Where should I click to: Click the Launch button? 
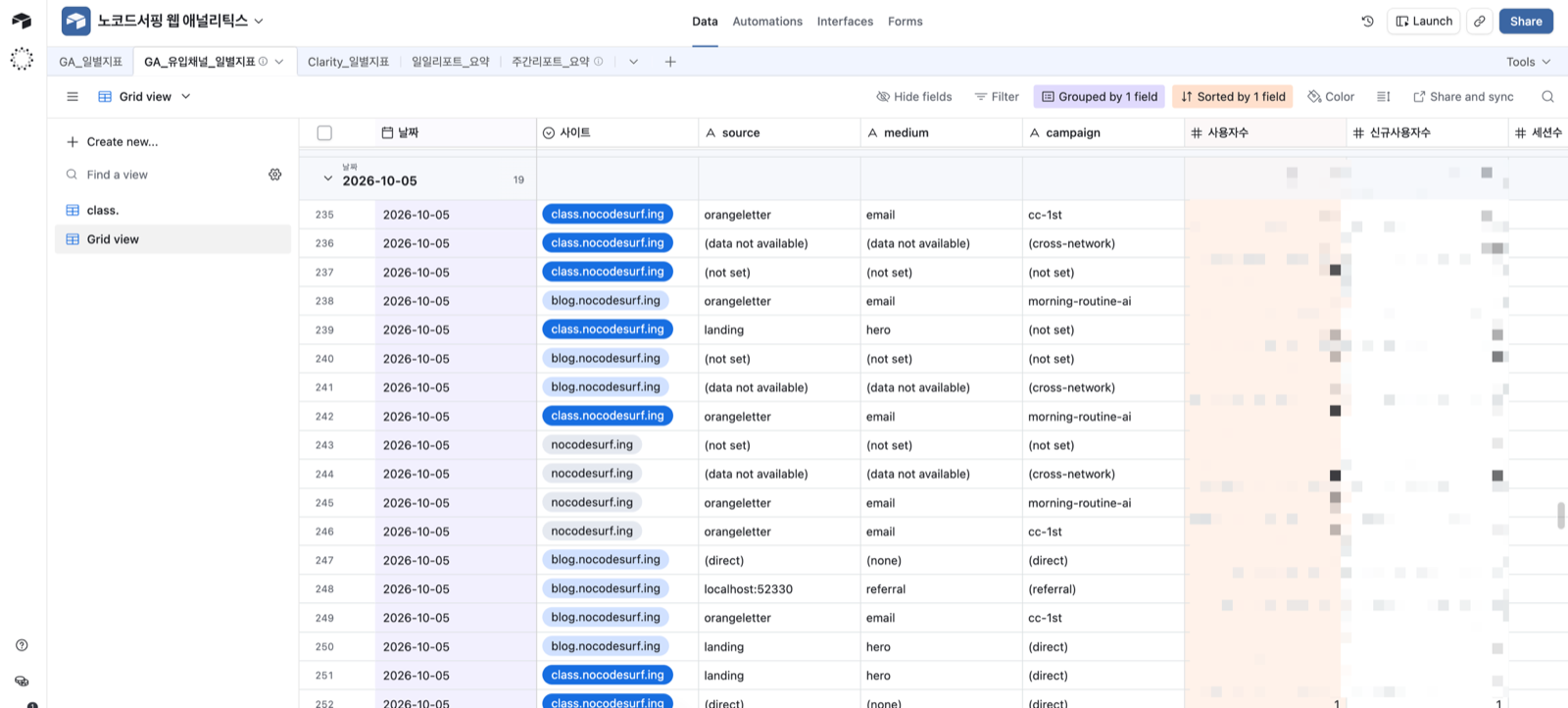(1424, 22)
